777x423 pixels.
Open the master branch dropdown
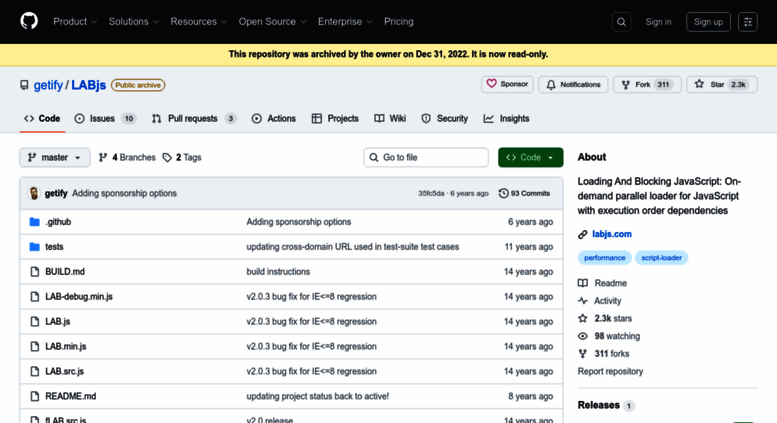(x=55, y=158)
